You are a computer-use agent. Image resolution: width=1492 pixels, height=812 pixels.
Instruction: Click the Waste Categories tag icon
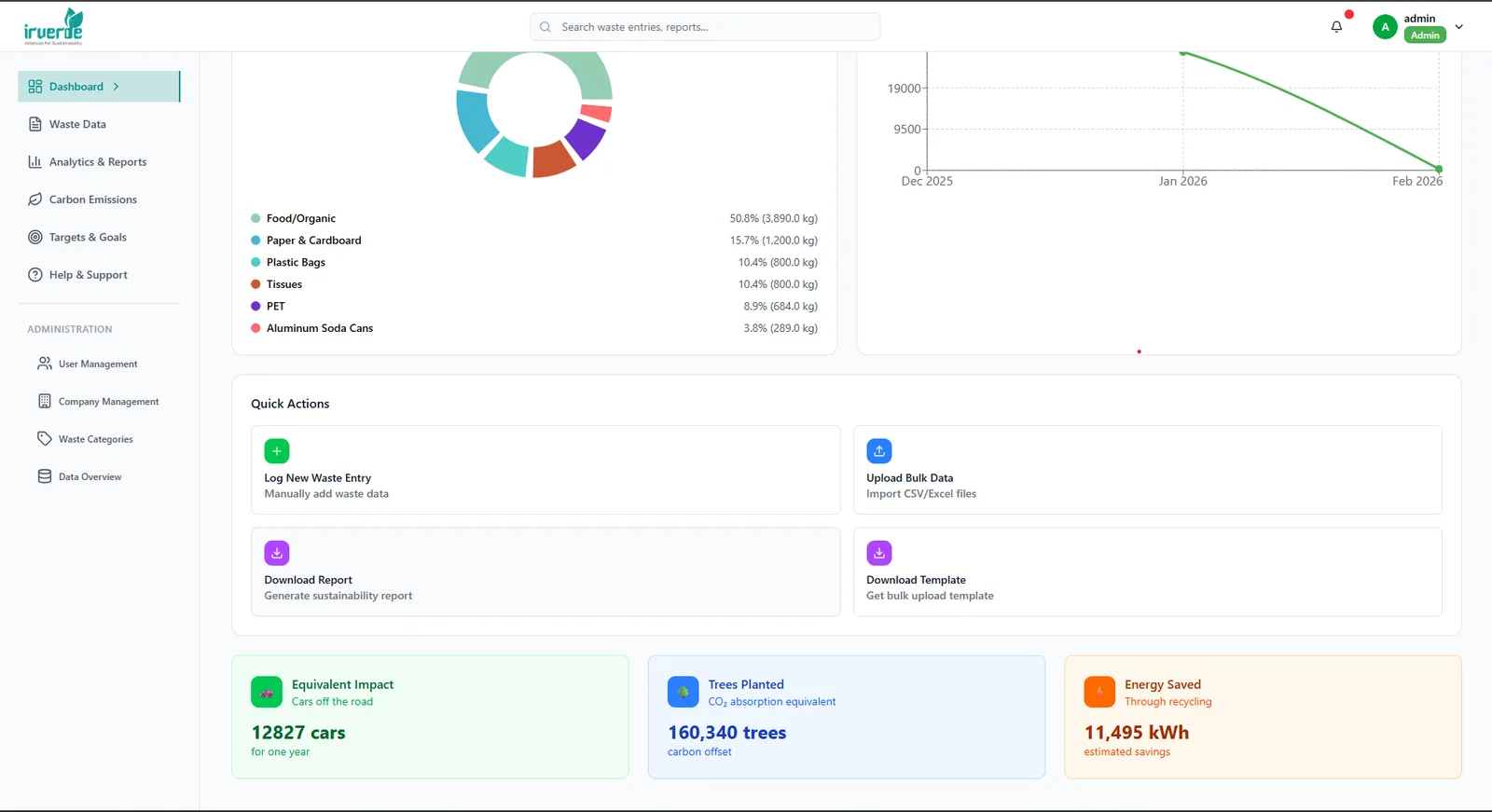click(45, 438)
